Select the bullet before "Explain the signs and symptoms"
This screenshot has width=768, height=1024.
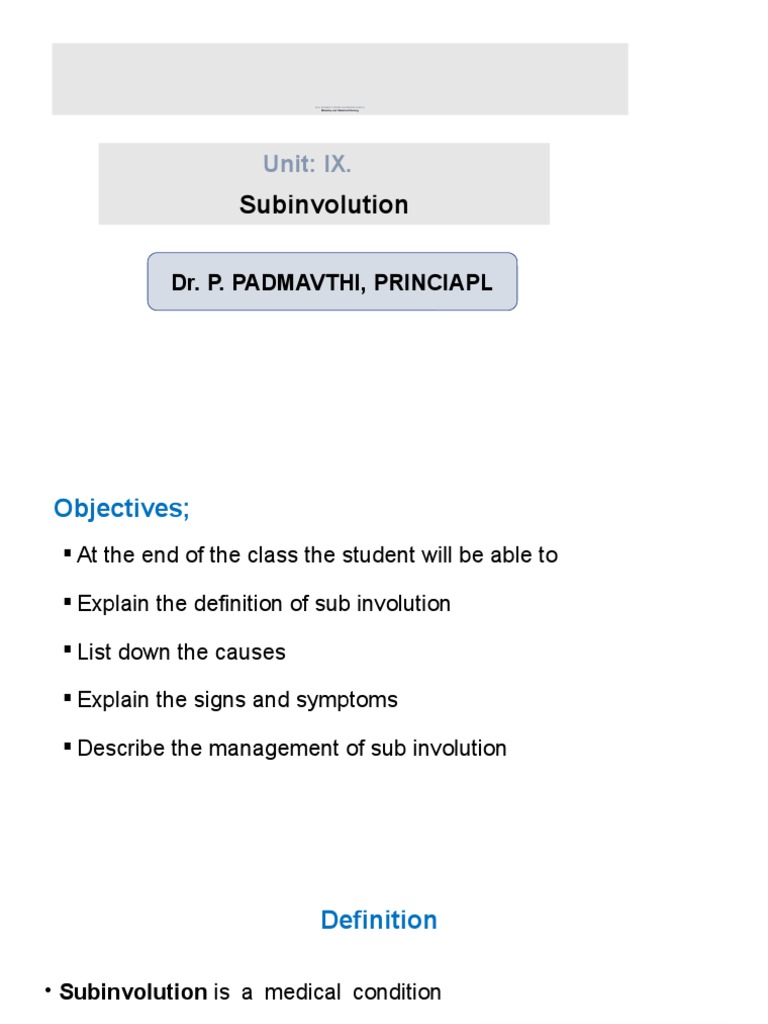click(68, 697)
